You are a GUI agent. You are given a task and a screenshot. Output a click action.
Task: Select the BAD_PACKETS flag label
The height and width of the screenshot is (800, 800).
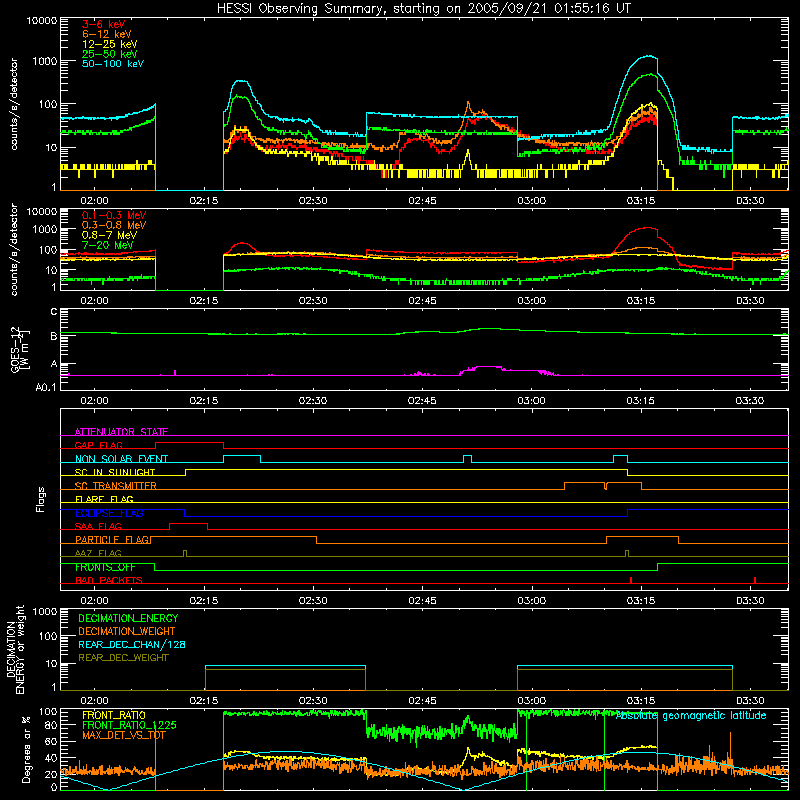tap(109, 580)
